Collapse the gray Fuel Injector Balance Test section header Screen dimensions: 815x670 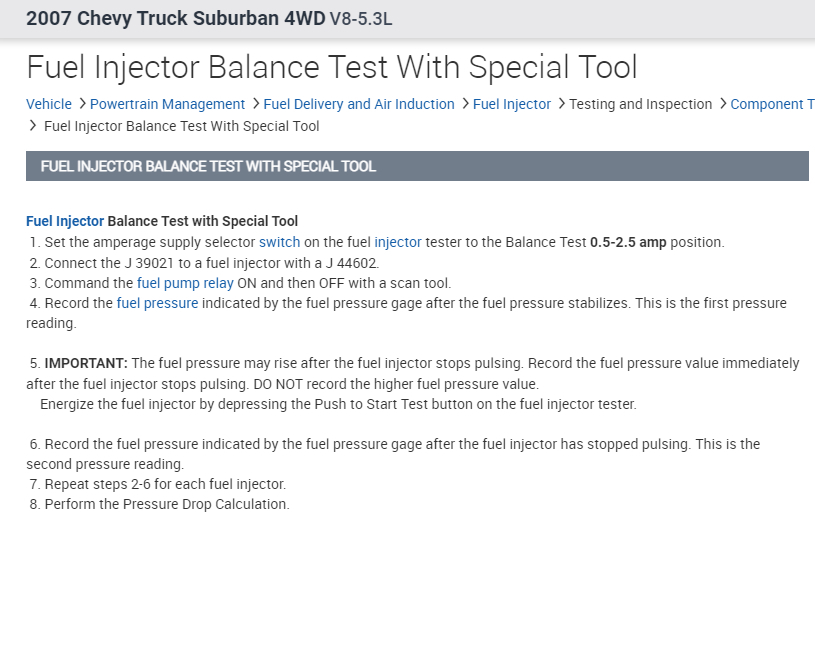point(416,166)
